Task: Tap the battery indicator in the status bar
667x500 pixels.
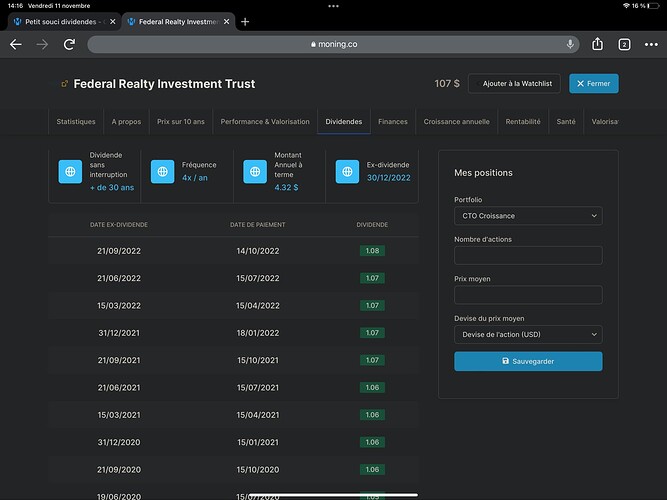Action: pos(653,6)
